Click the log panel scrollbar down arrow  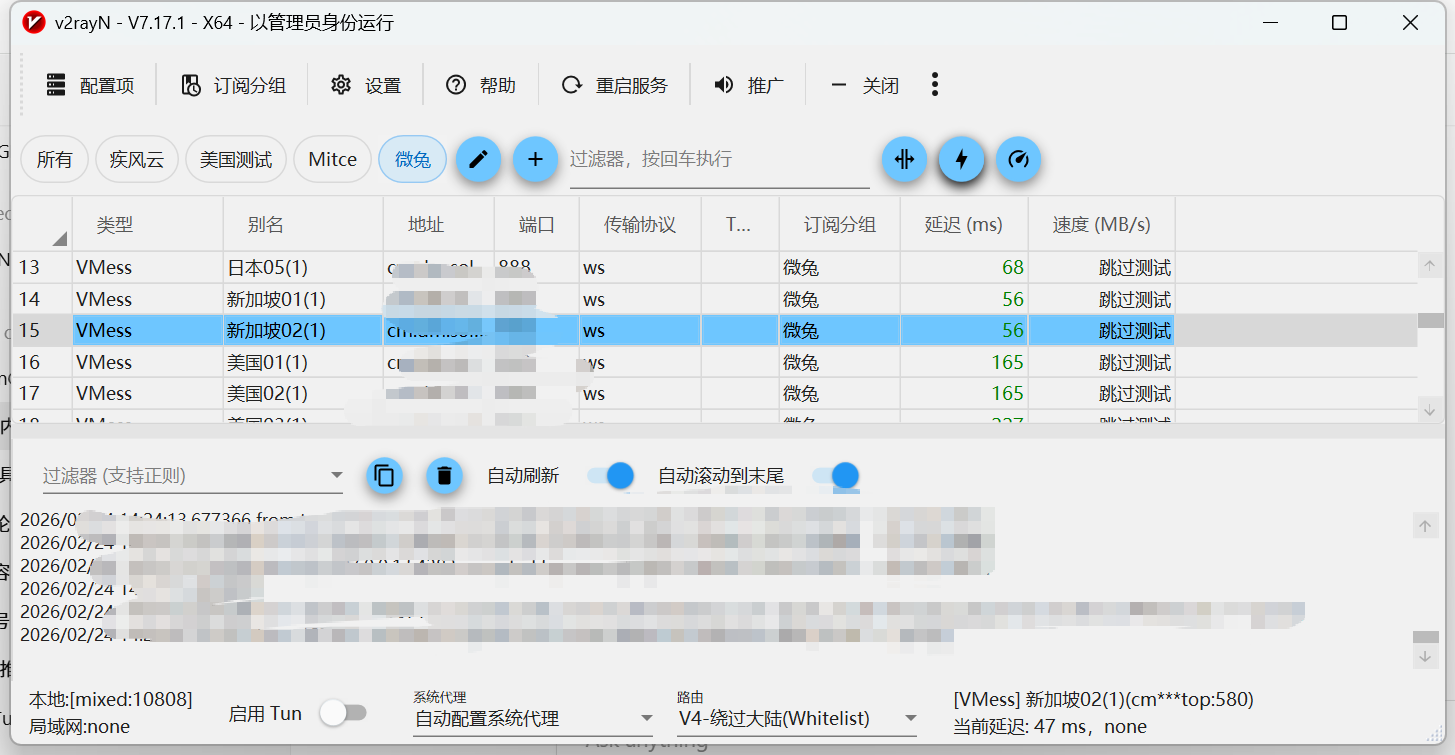1424,657
